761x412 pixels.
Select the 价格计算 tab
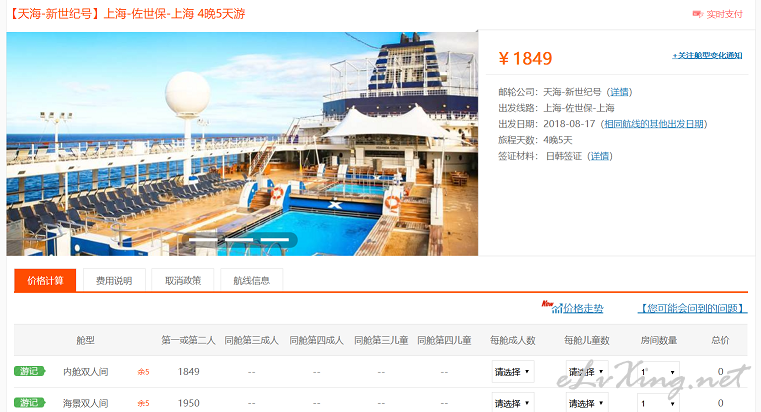click(x=45, y=280)
